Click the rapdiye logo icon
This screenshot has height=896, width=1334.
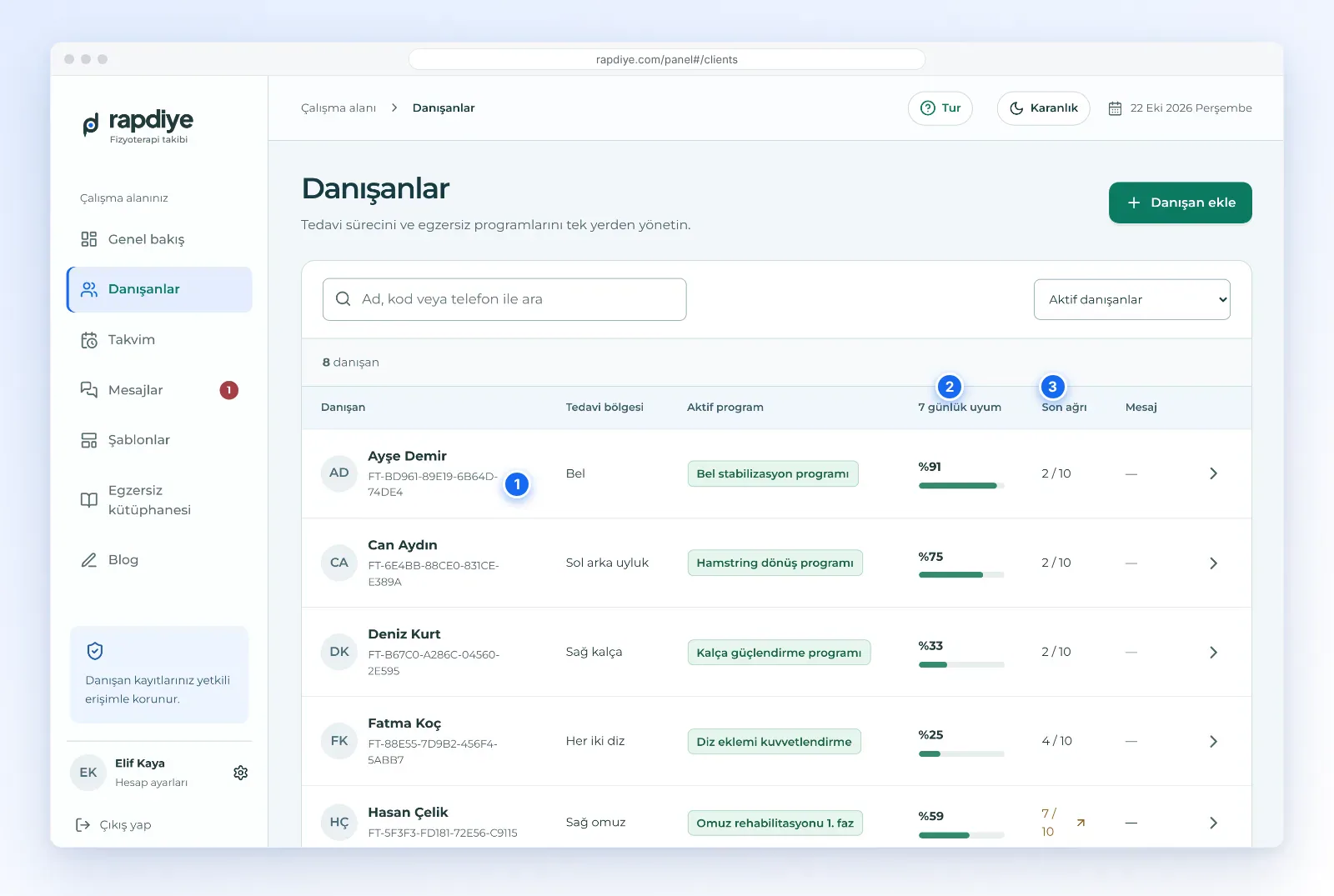point(91,125)
